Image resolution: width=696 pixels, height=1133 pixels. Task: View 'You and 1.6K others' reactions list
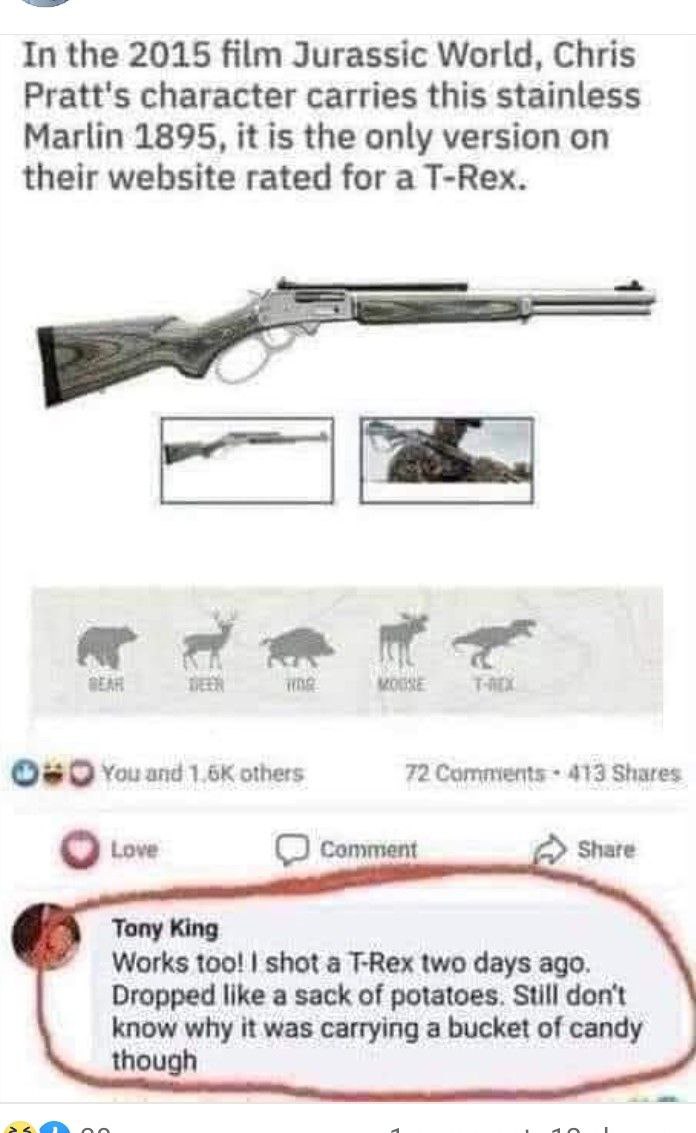(x=202, y=773)
